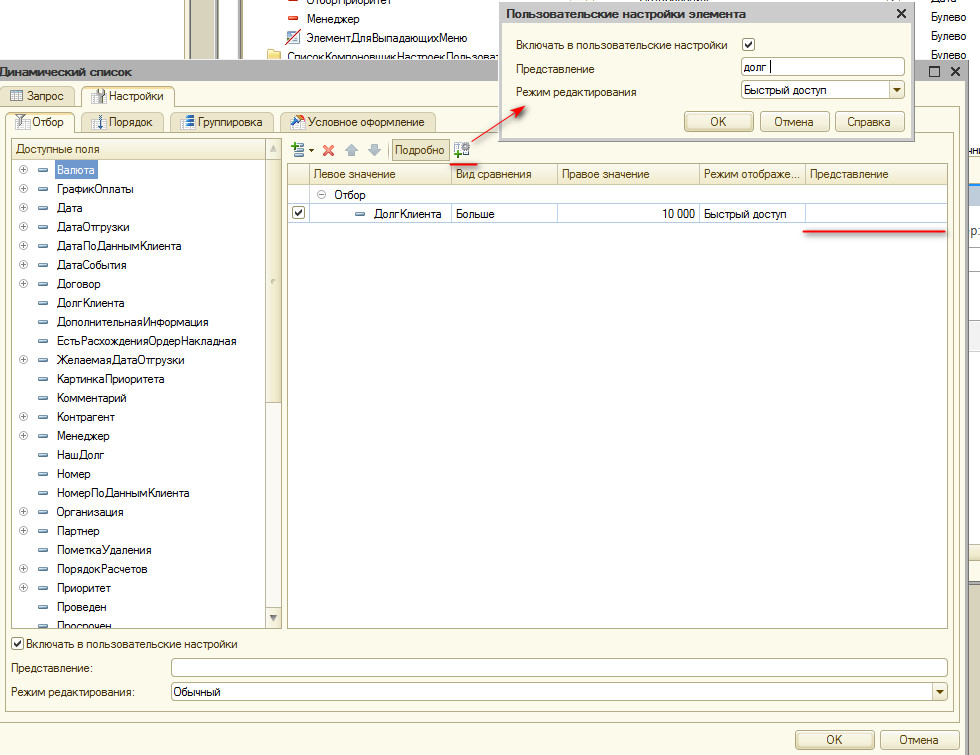
Task: Maximize the Динамический список window
Action: tap(934, 72)
